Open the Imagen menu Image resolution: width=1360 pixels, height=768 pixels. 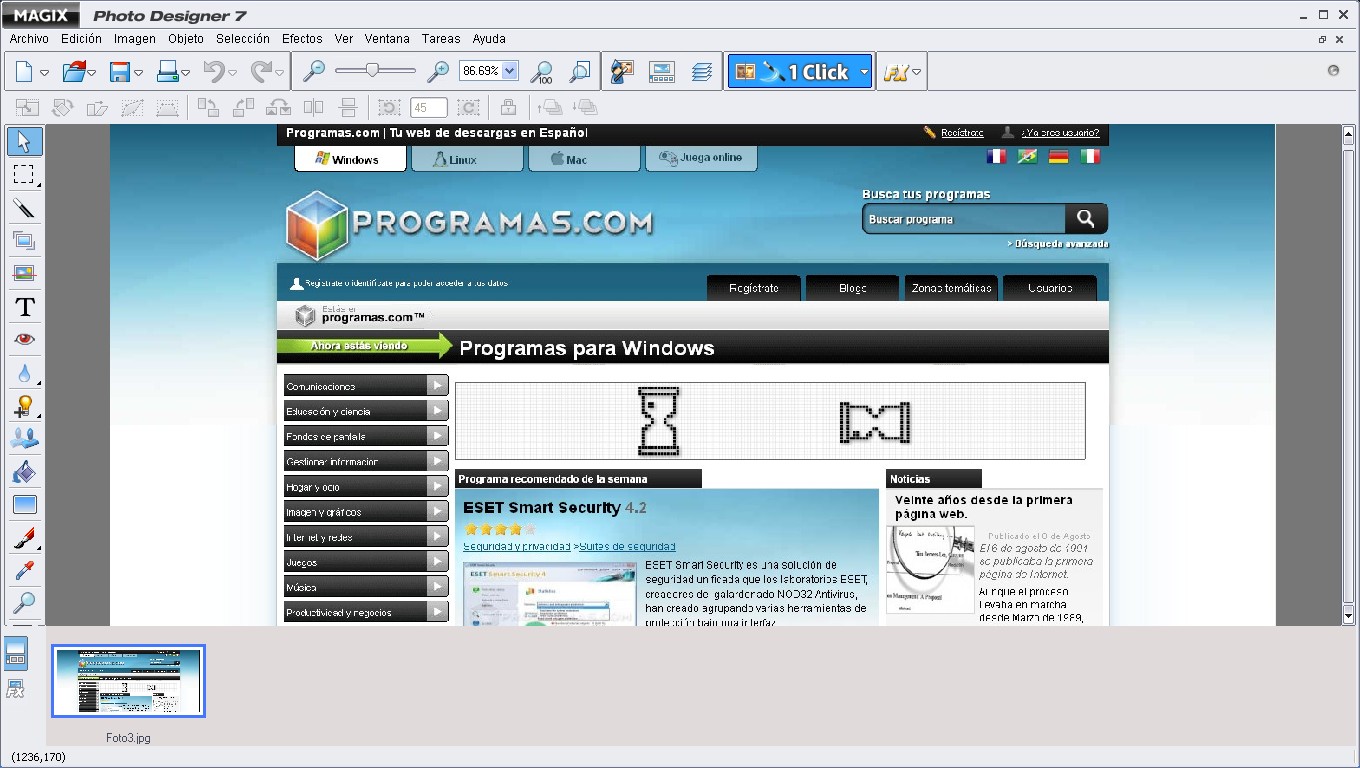135,39
